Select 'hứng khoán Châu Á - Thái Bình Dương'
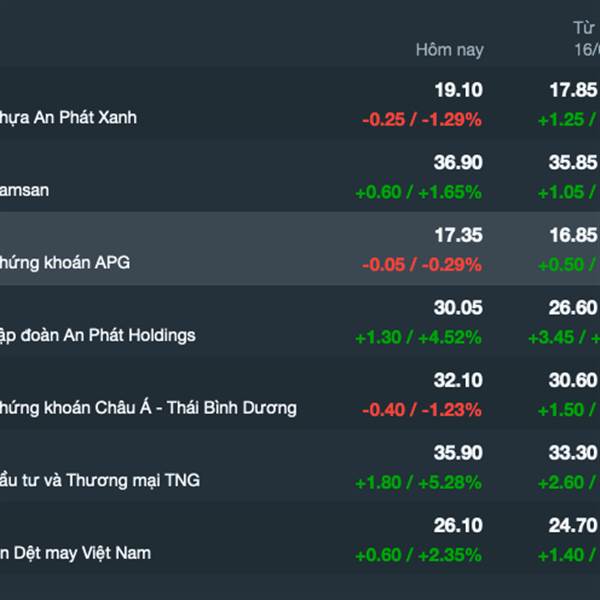This screenshot has height=600, width=600. 148,408
